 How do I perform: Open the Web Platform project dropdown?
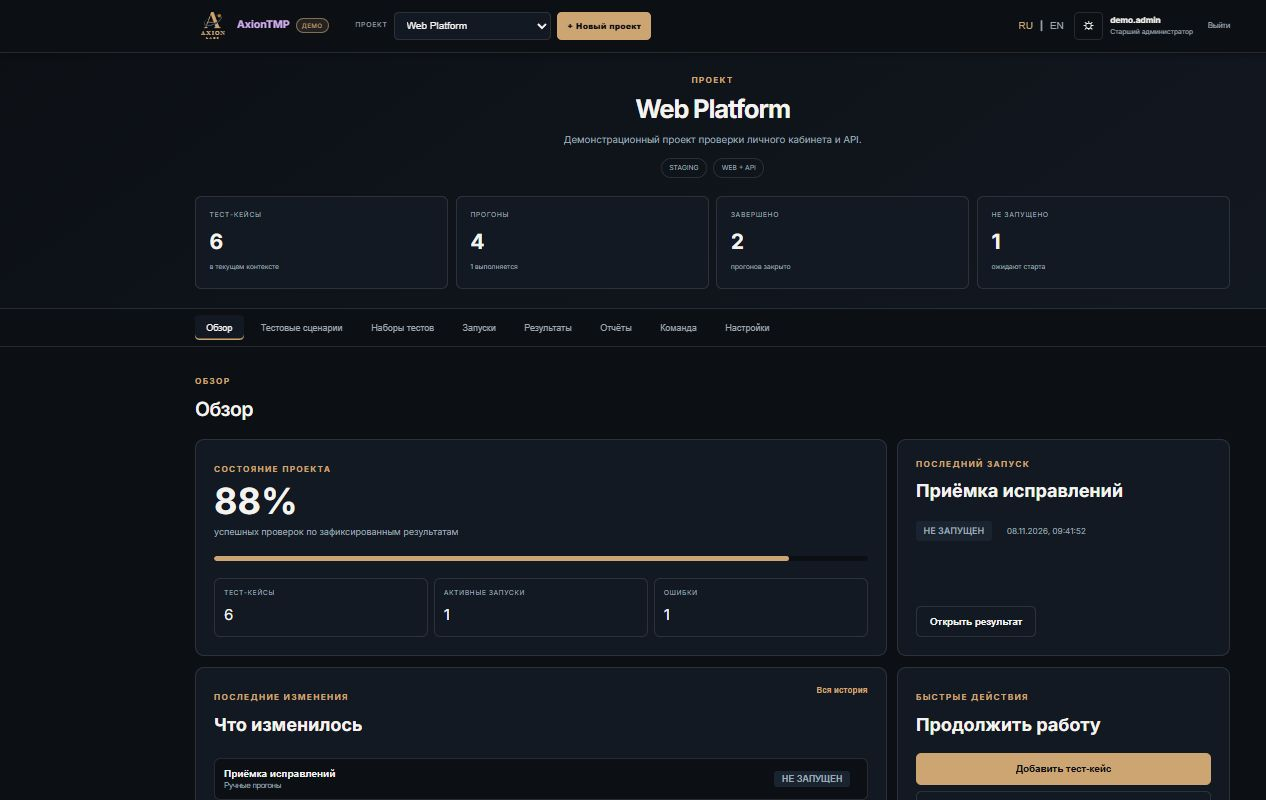(472, 26)
